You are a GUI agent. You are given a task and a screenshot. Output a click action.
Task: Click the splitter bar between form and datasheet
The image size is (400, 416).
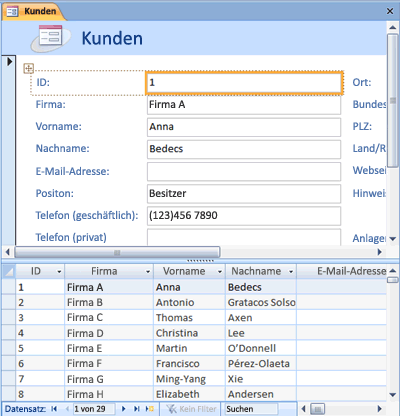(200, 260)
